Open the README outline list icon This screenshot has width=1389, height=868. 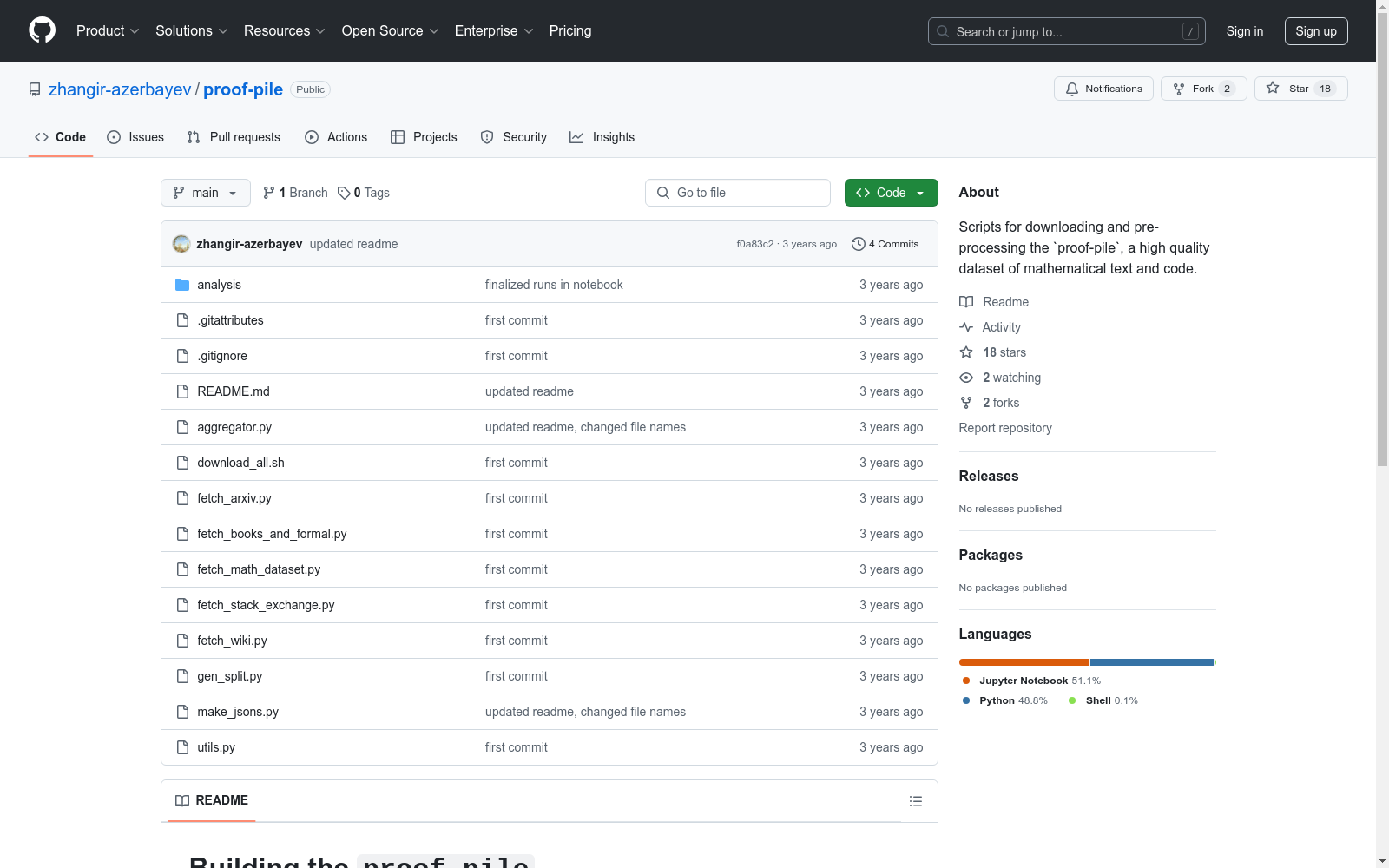916,801
